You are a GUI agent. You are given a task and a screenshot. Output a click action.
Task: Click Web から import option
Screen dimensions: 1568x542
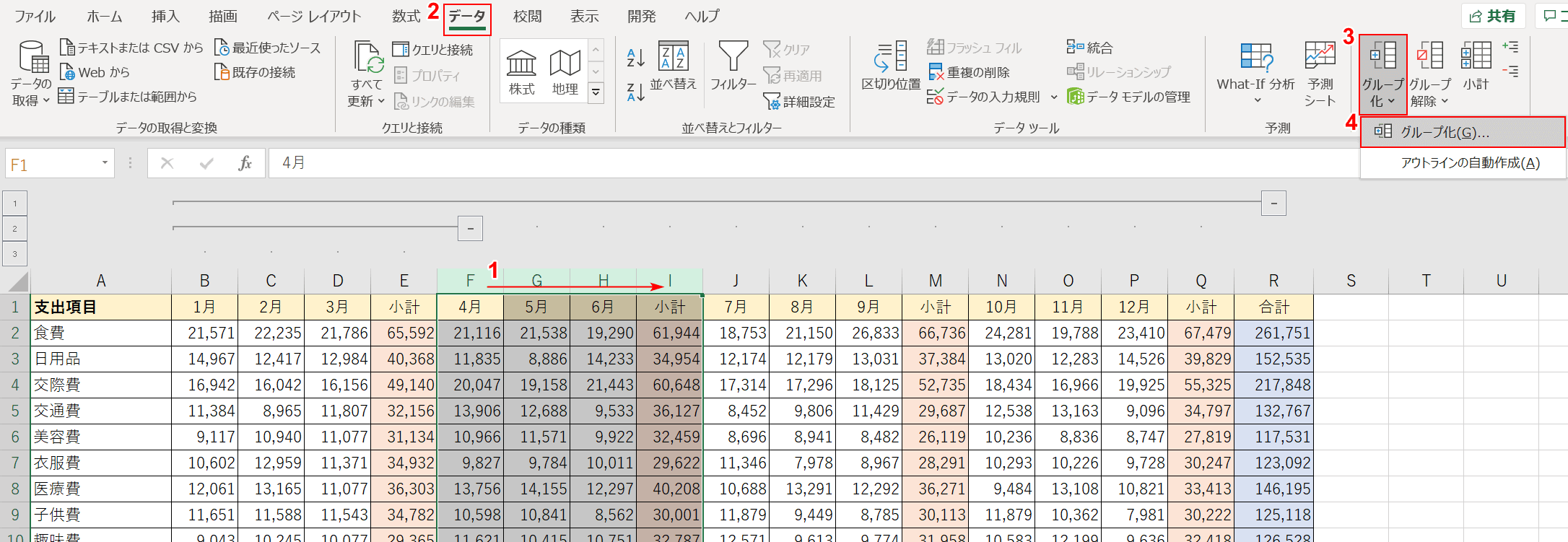(x=95, y=72)
